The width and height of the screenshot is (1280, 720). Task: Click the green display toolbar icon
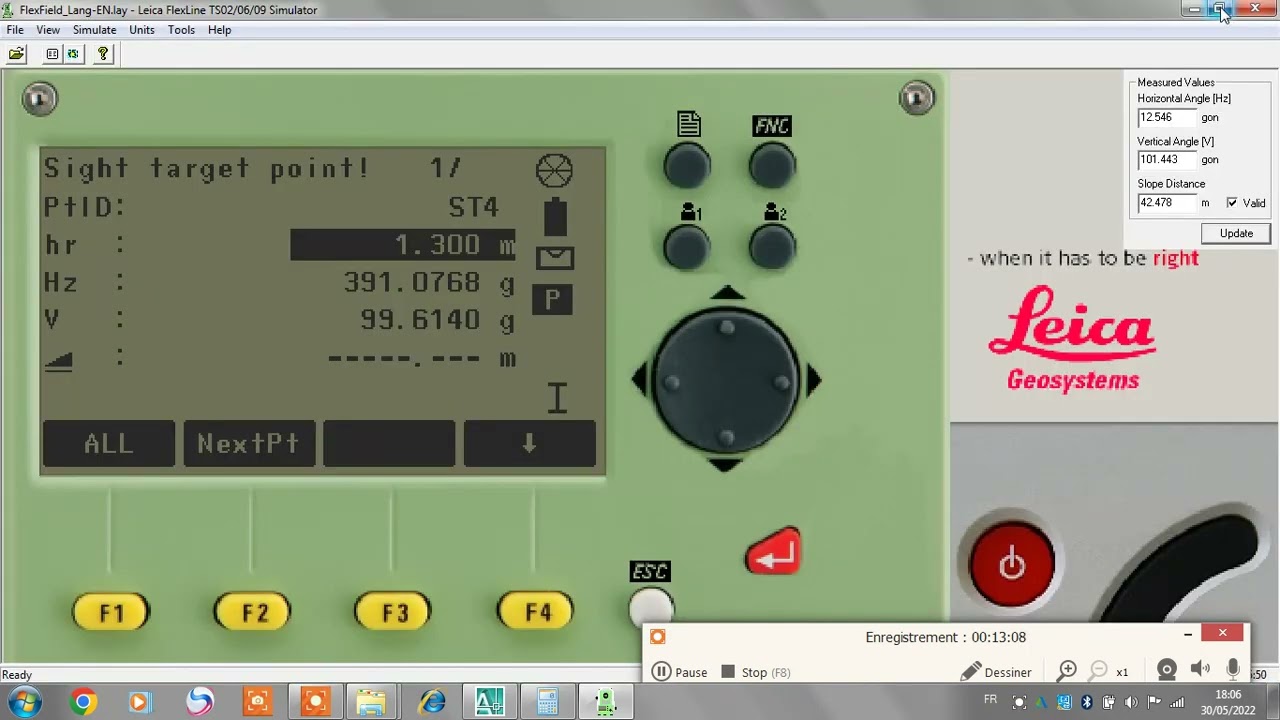pyautogui.click(x=73, y=54)
